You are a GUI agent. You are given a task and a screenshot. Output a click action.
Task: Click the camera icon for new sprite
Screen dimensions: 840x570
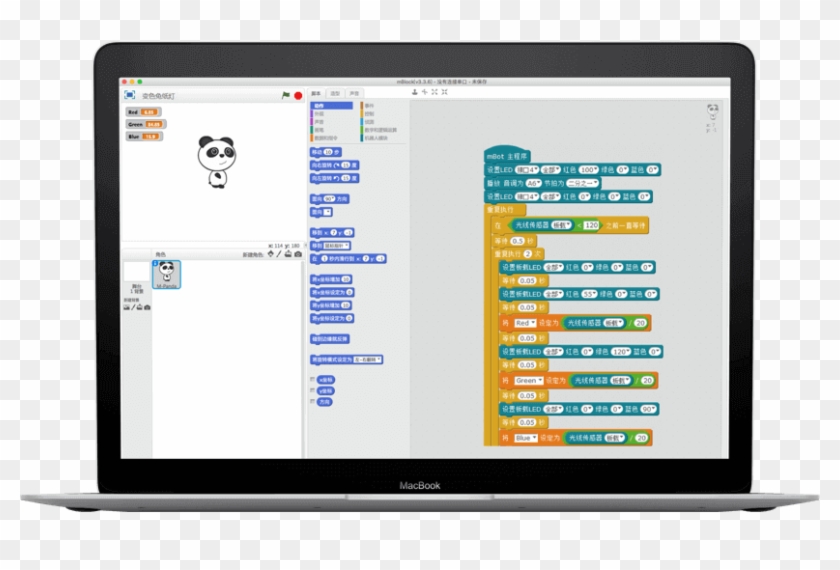pyautogui.click(x=299, y=254)
